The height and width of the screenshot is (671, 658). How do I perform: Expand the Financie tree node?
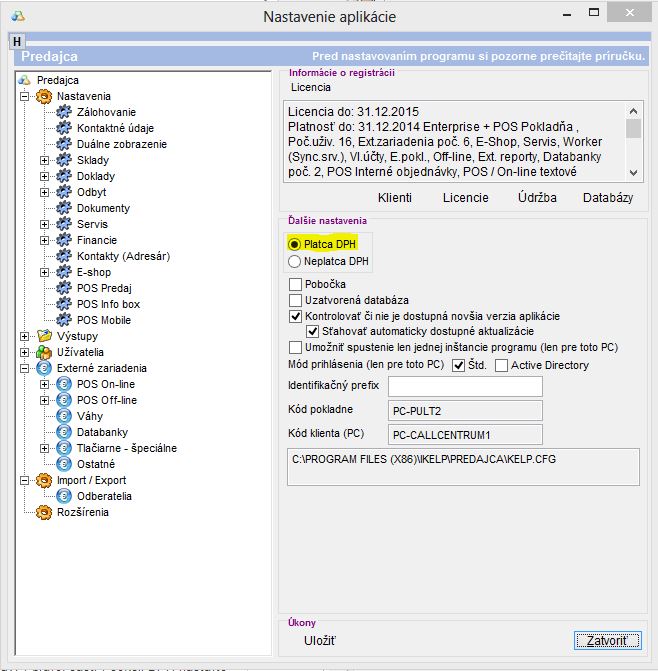coord(44,240)
